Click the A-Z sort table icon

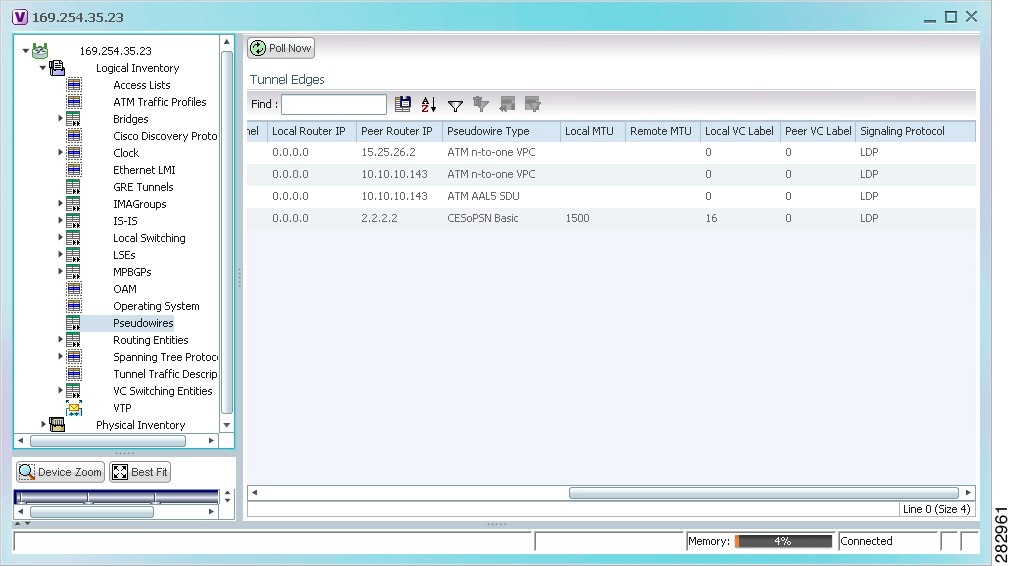click(x=429, y=104)
